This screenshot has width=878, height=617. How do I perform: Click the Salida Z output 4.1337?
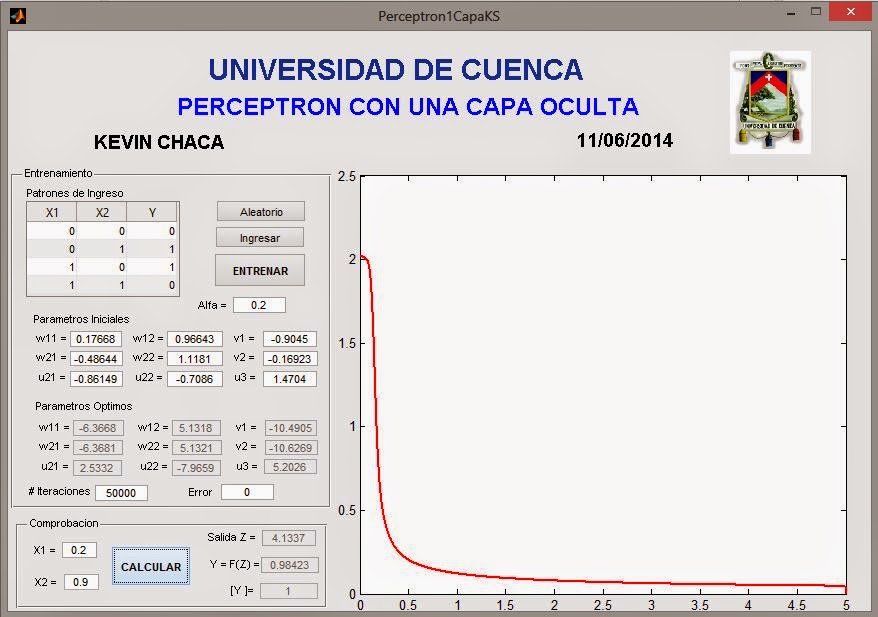coord(289,537)
